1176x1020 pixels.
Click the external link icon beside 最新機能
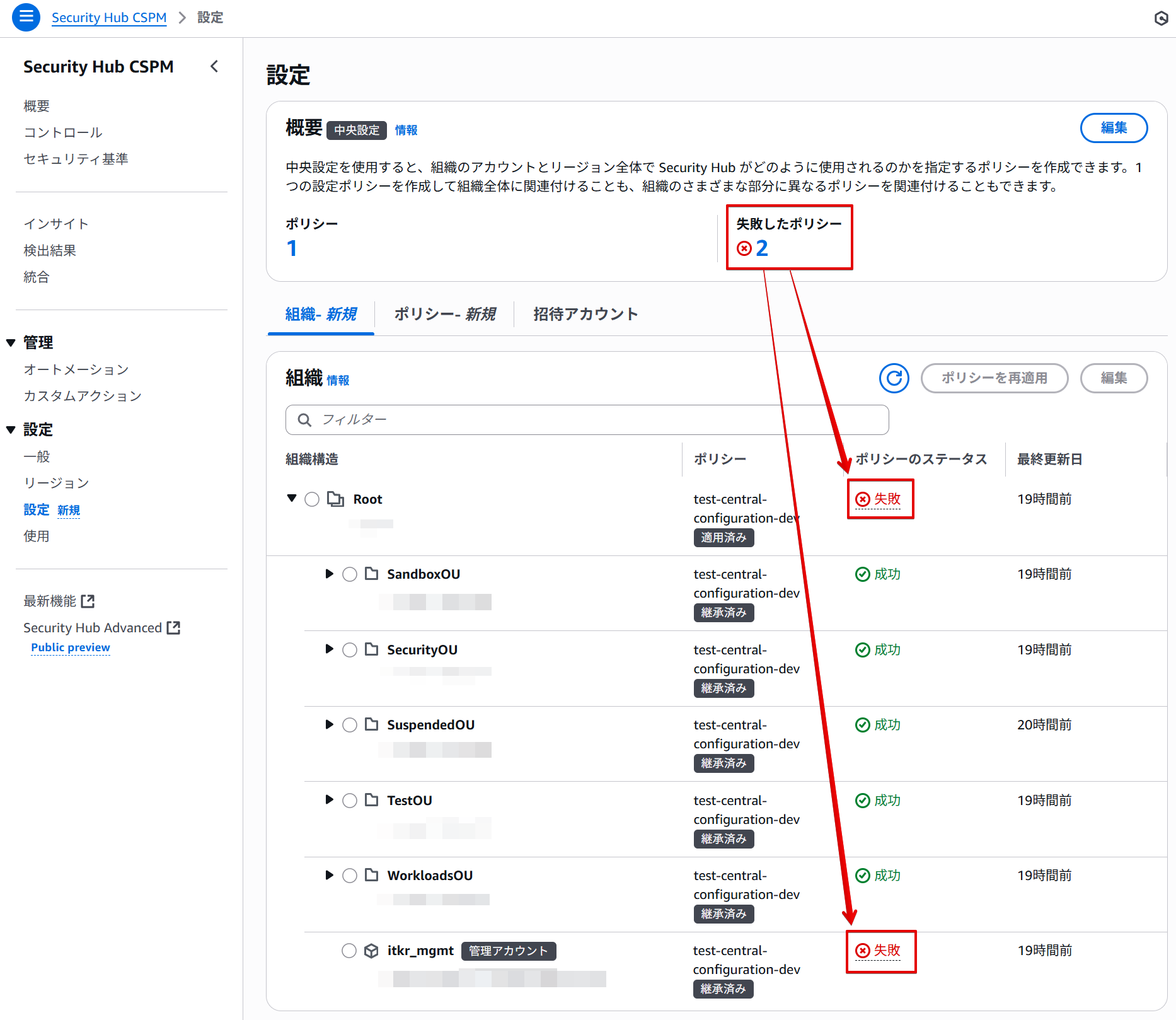[88, 601]
